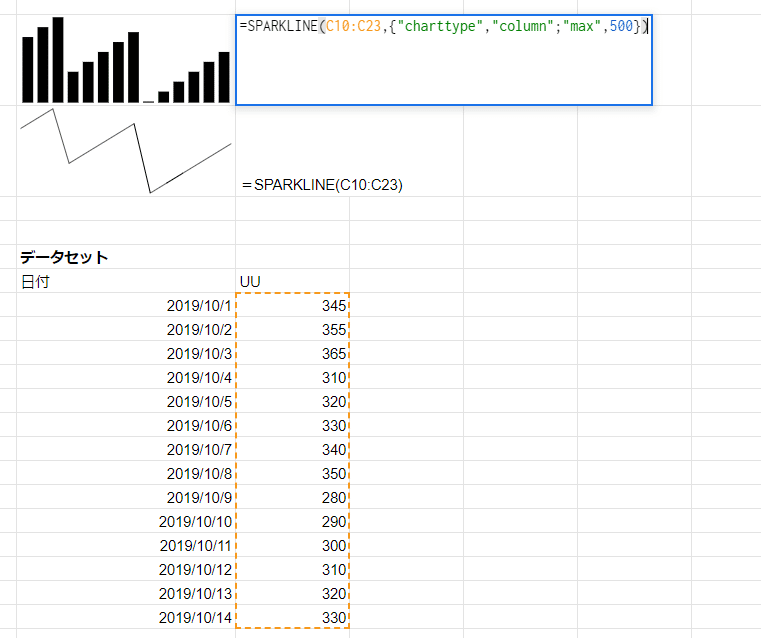Screen dimensions: 761x638
Task: Click the UU value for 2019/10/5
Action: click(292, 401)
